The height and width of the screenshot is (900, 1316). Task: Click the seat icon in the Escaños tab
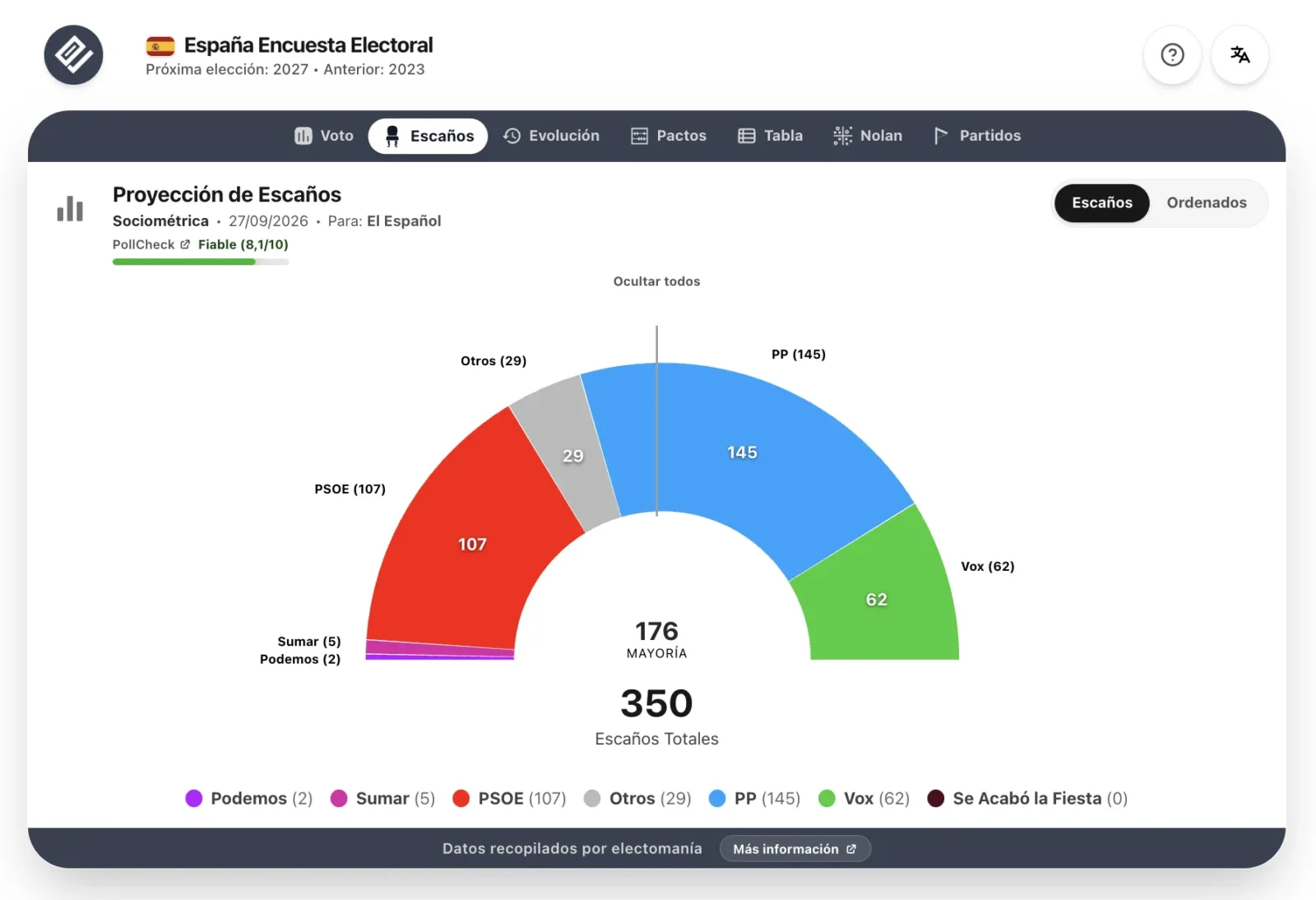coord(392,136)
